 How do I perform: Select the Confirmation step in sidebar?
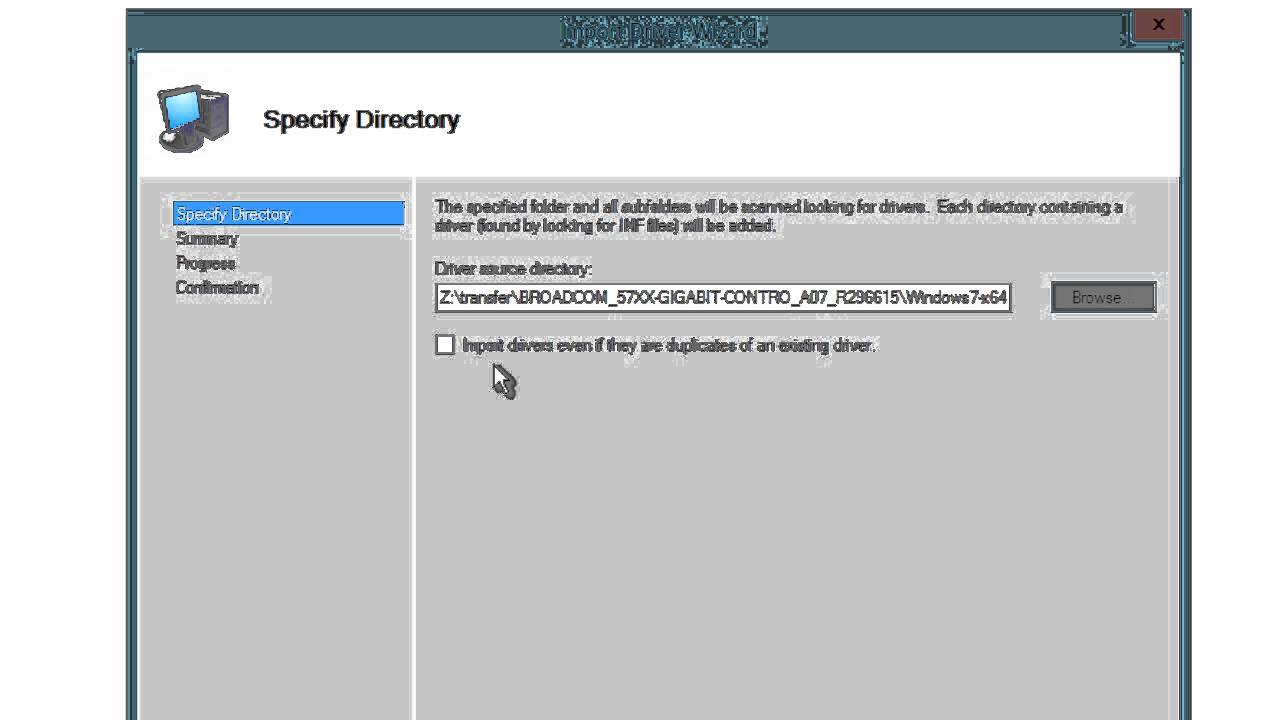point(217,288)
